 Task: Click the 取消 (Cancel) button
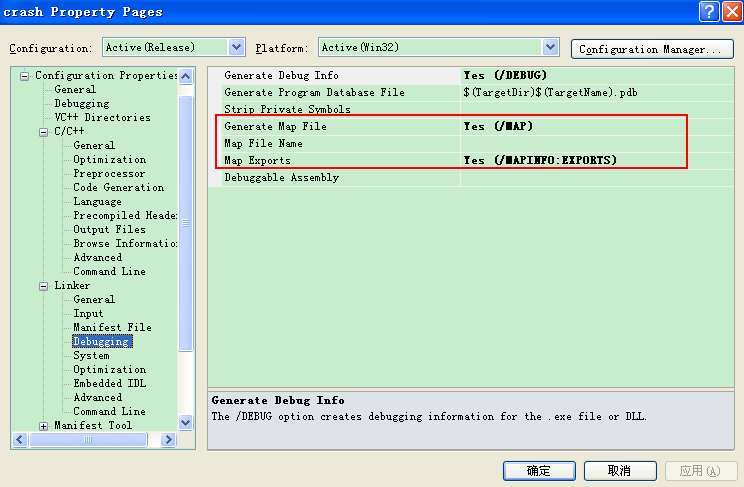[620, 471]
